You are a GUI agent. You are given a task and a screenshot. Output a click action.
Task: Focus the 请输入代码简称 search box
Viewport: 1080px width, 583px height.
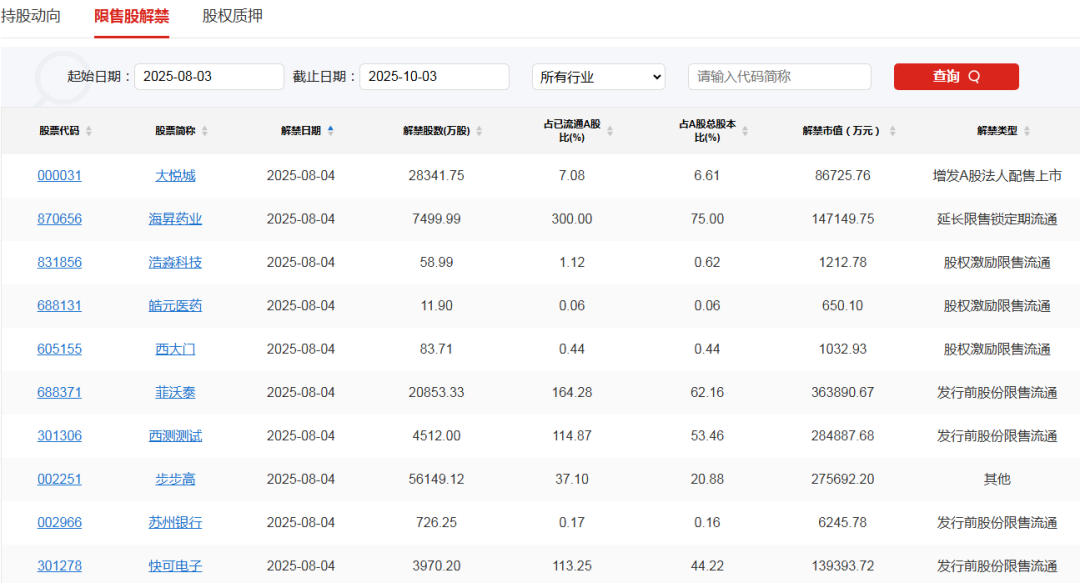(x=779, y=77)
